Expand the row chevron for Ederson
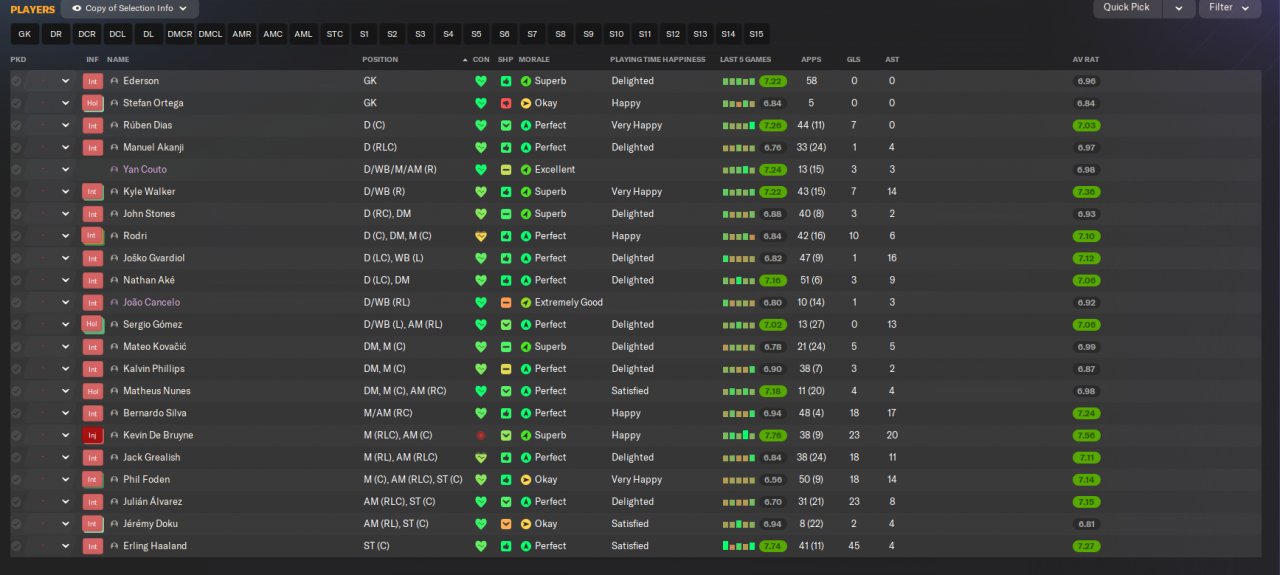The image size is (1280, 575). pos(66,81)
